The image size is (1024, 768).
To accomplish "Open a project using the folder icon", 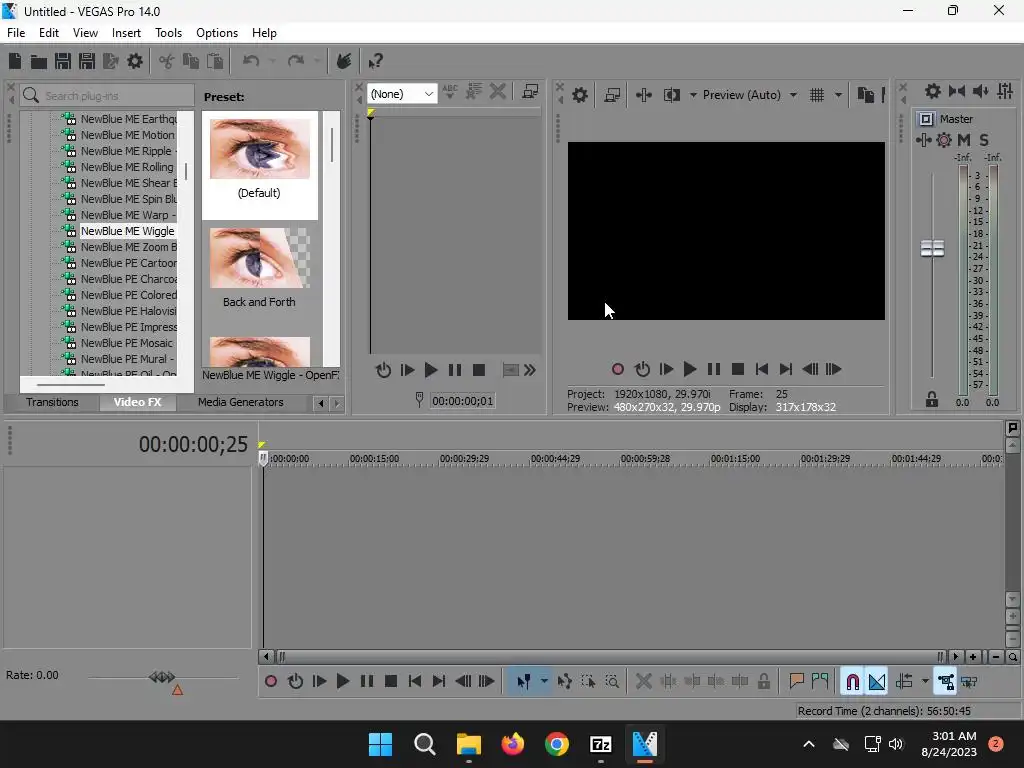I will (39, 61).
